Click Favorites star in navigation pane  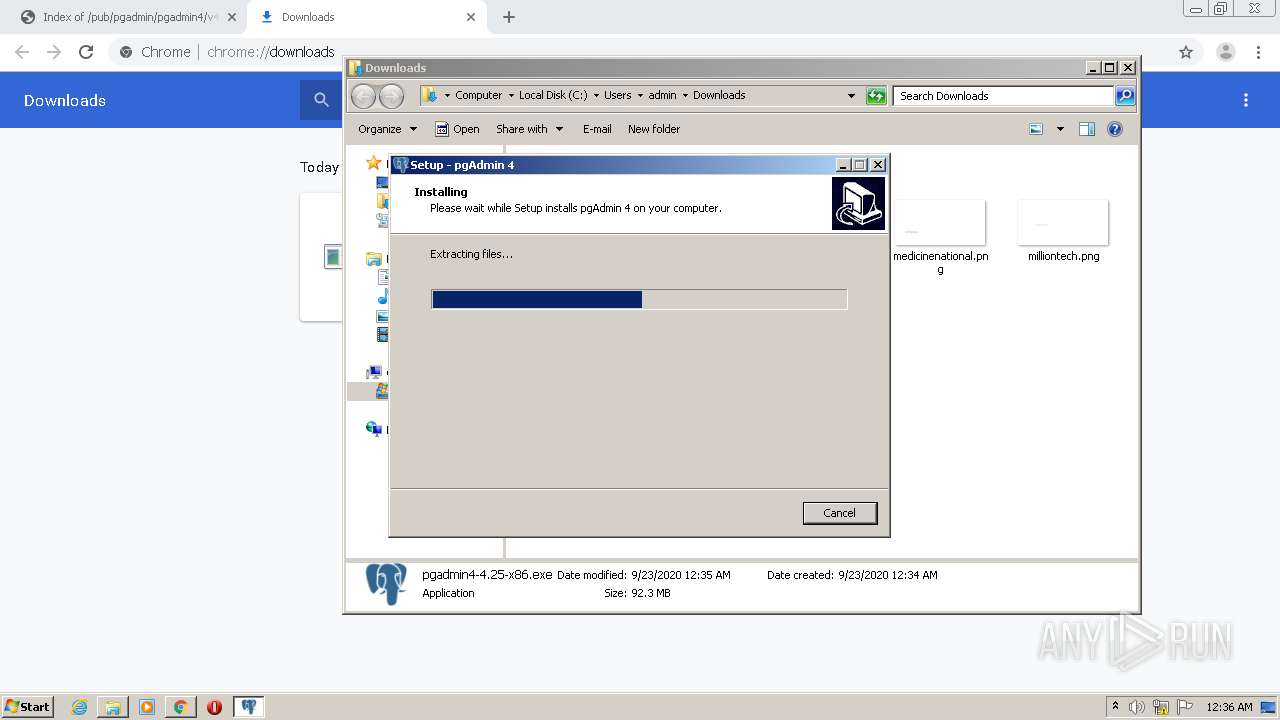pos(374,163)
